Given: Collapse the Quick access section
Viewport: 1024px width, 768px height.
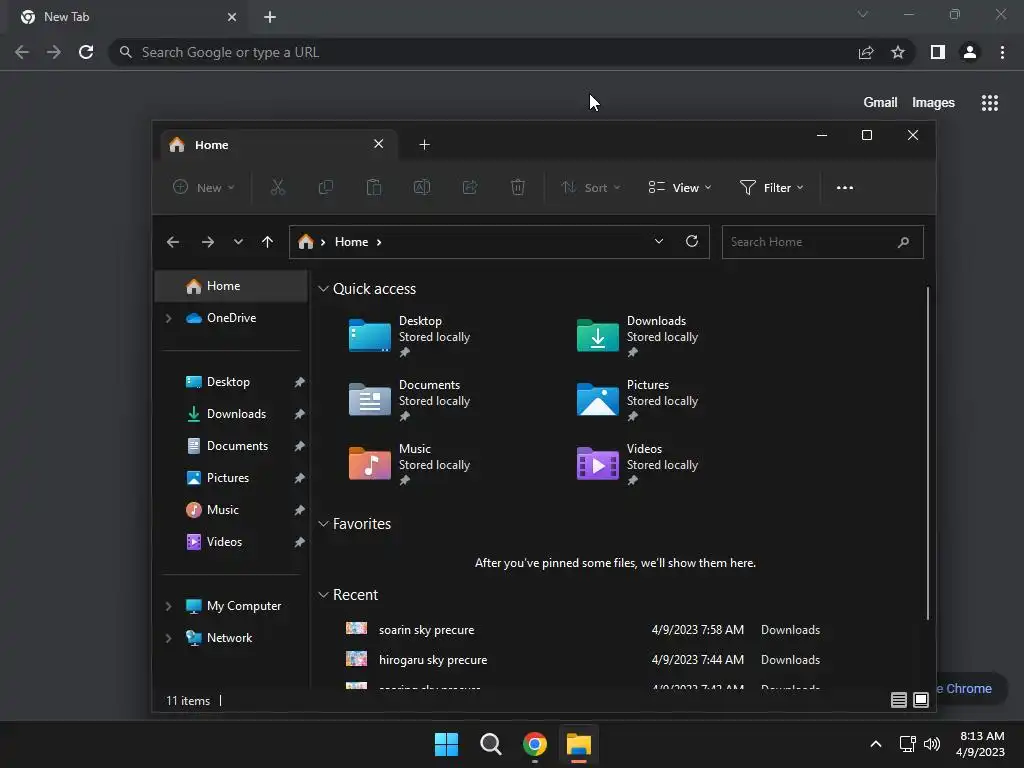Looking at the screenshot, I should pyautogui.click(x=323, y=289).
